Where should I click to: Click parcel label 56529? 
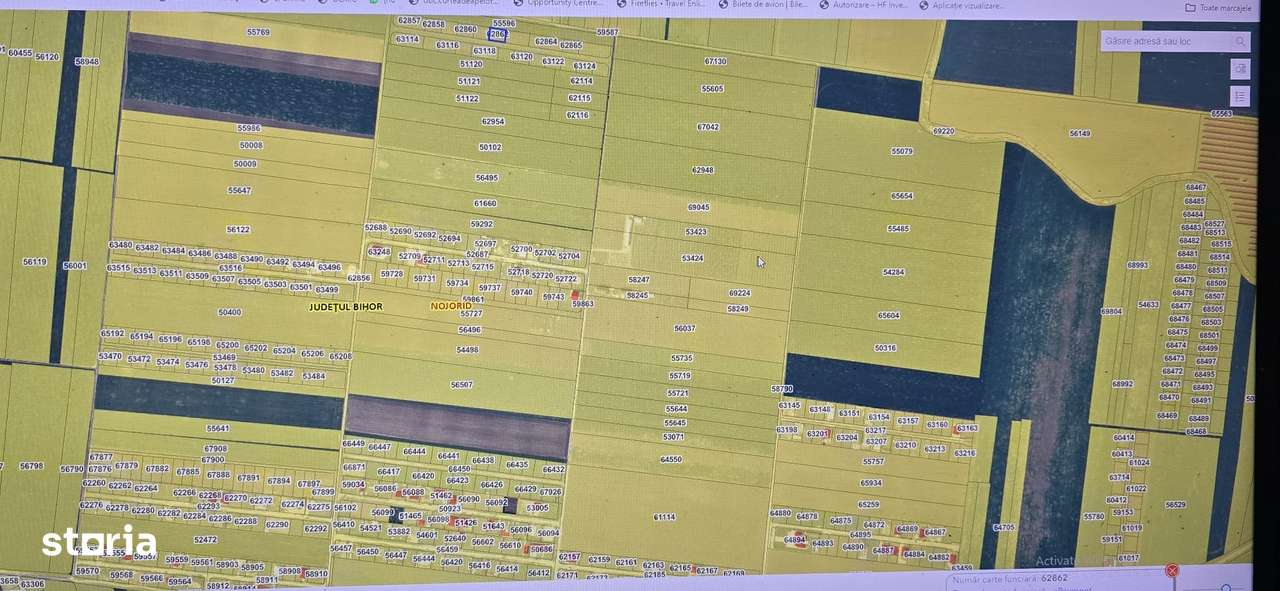click(1175, 505)
